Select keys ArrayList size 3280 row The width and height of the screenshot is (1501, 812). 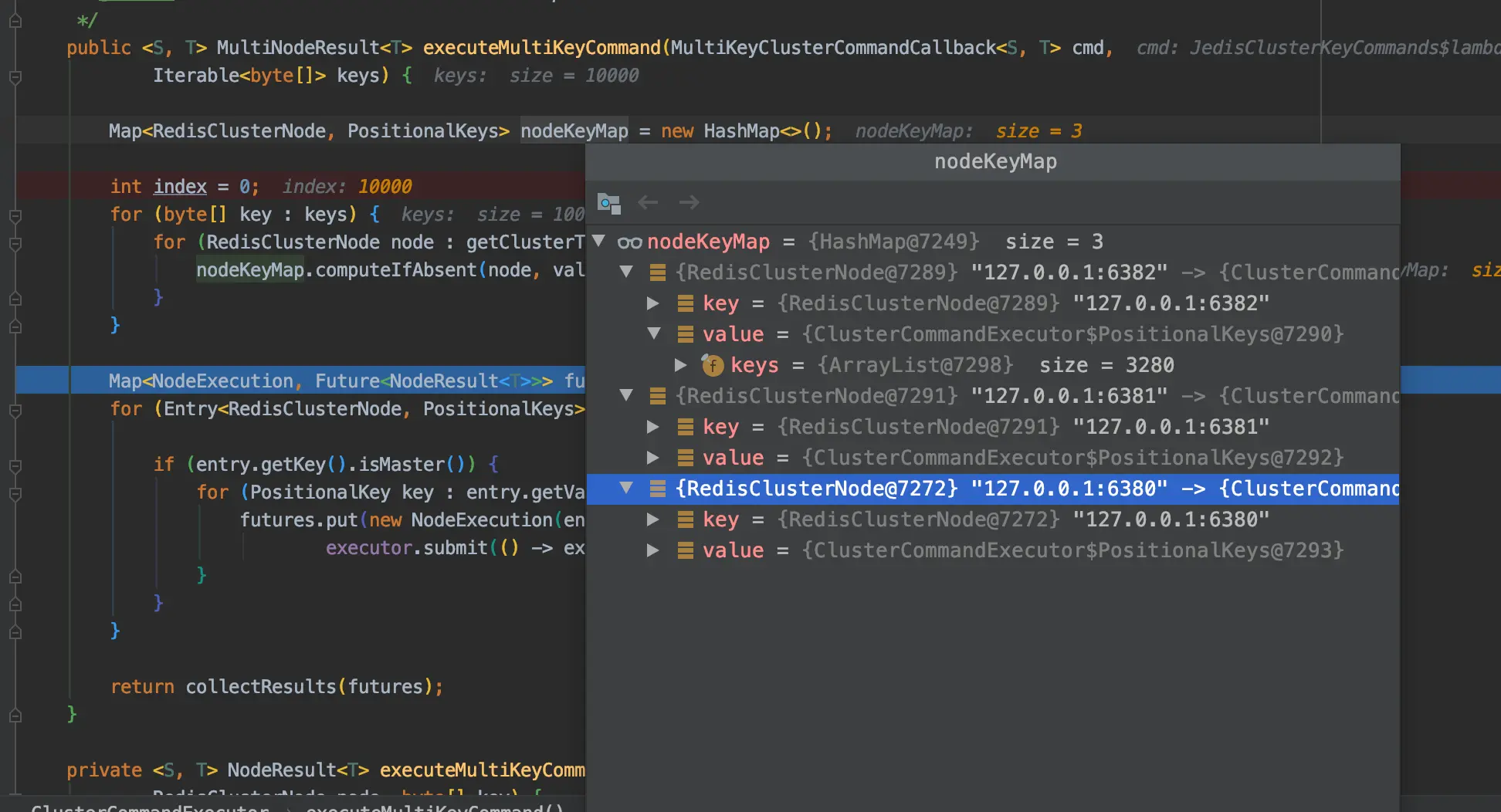pos(993,365)
